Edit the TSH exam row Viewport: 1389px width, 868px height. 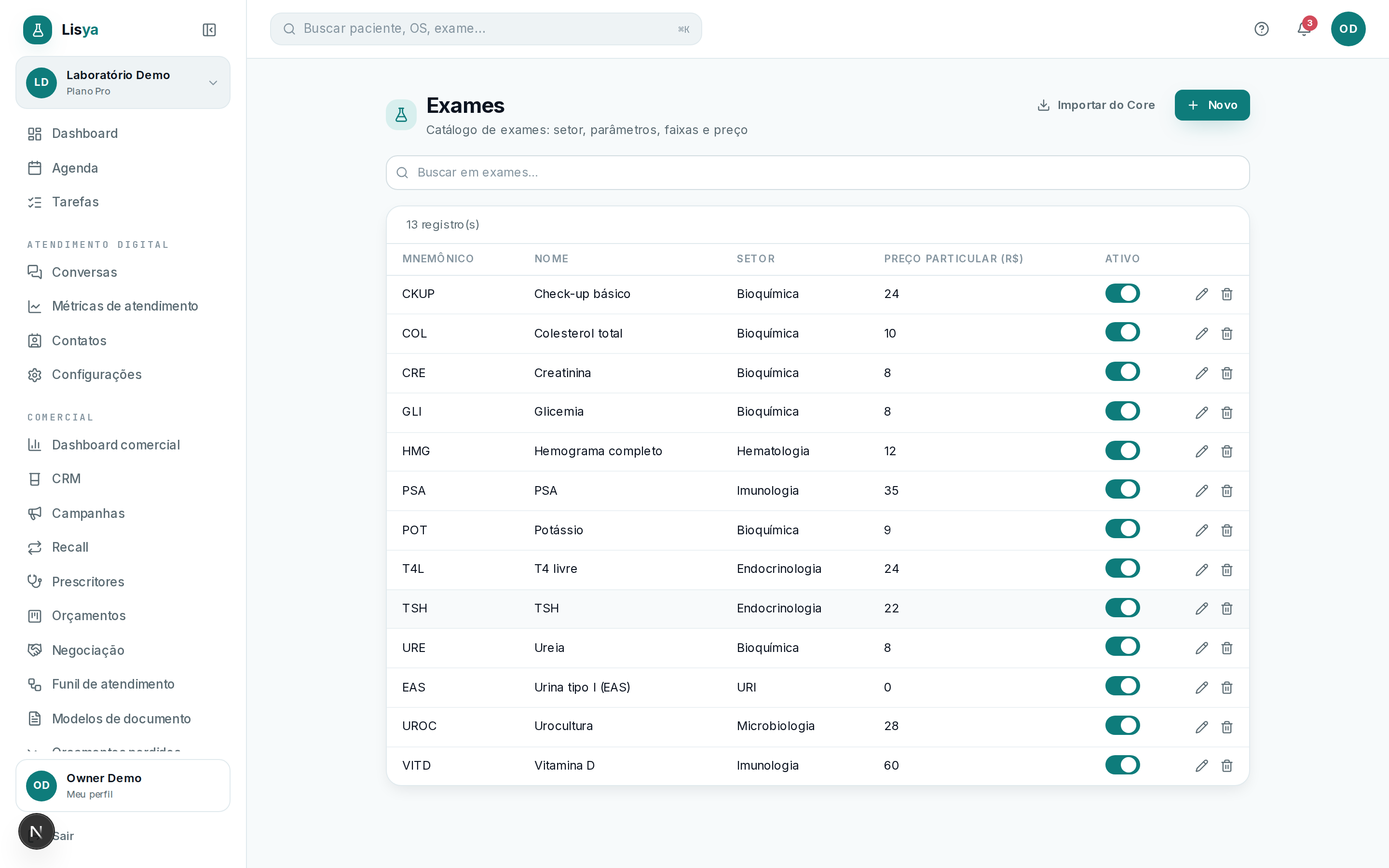[x=1201, y=609]
